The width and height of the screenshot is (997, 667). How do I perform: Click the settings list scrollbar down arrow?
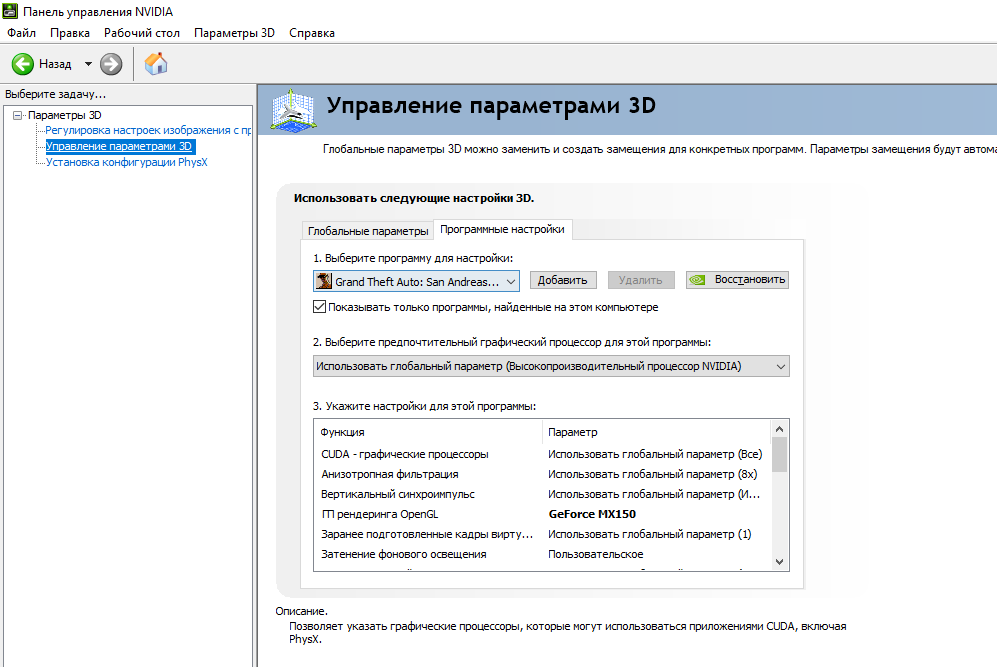point(780,562)
